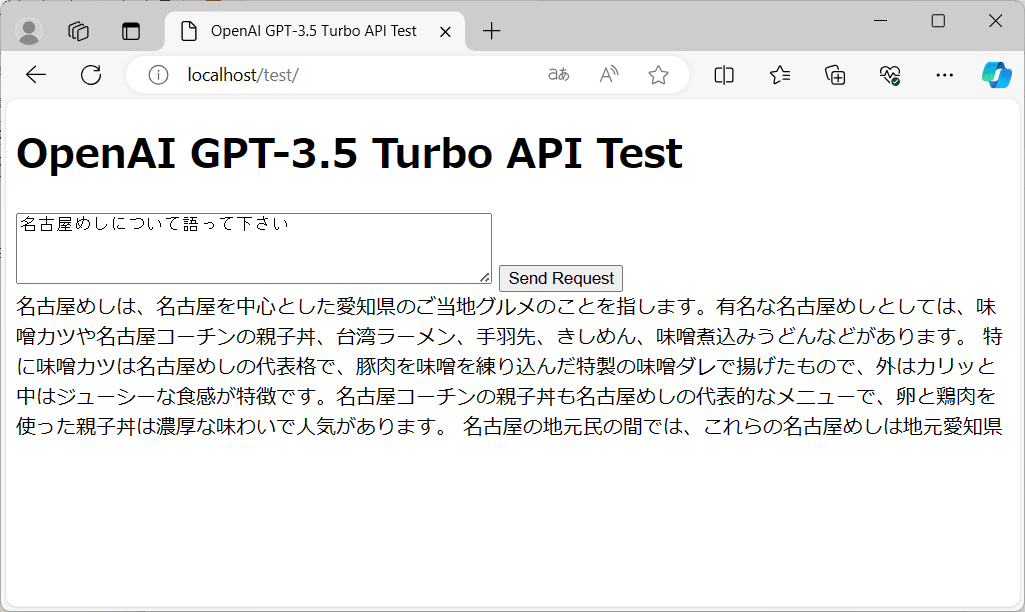Click the response line starting 噌カツや名古屋コーチン

(509, 336)
